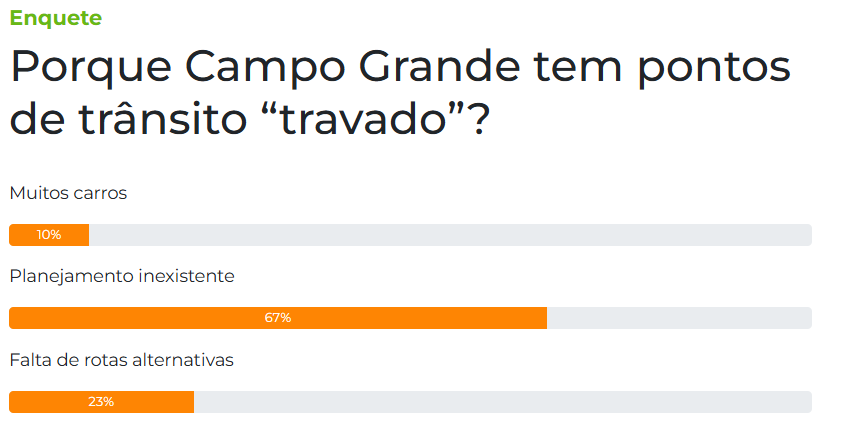
Task: Click the orange 10% bar segment
Action: coord(49,235)
